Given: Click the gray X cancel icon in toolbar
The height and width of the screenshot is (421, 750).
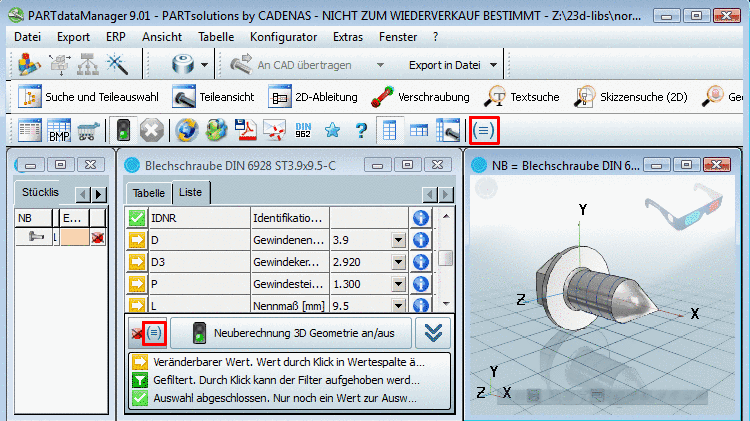Looking at the screenshot, I should coord(152,130).
